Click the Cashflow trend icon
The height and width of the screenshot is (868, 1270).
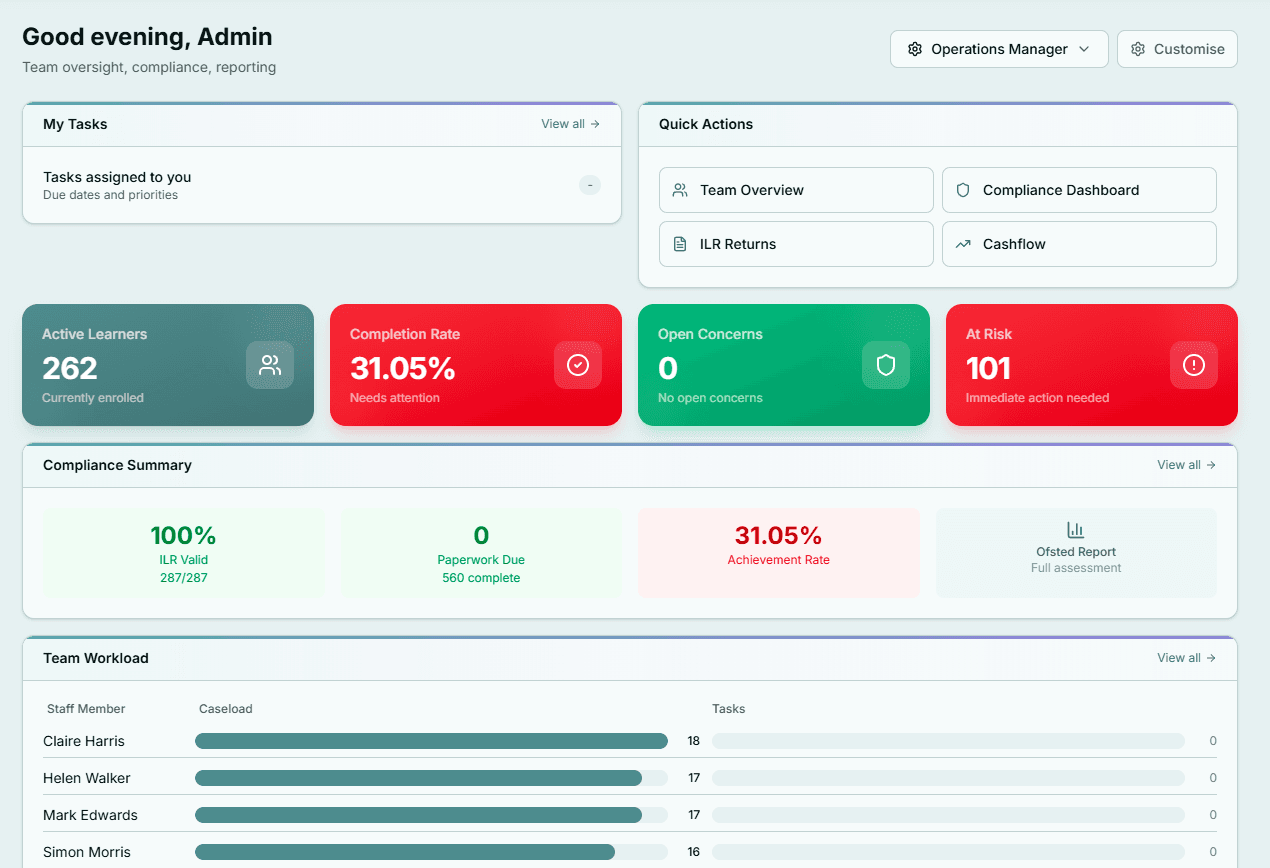[964, 243]
